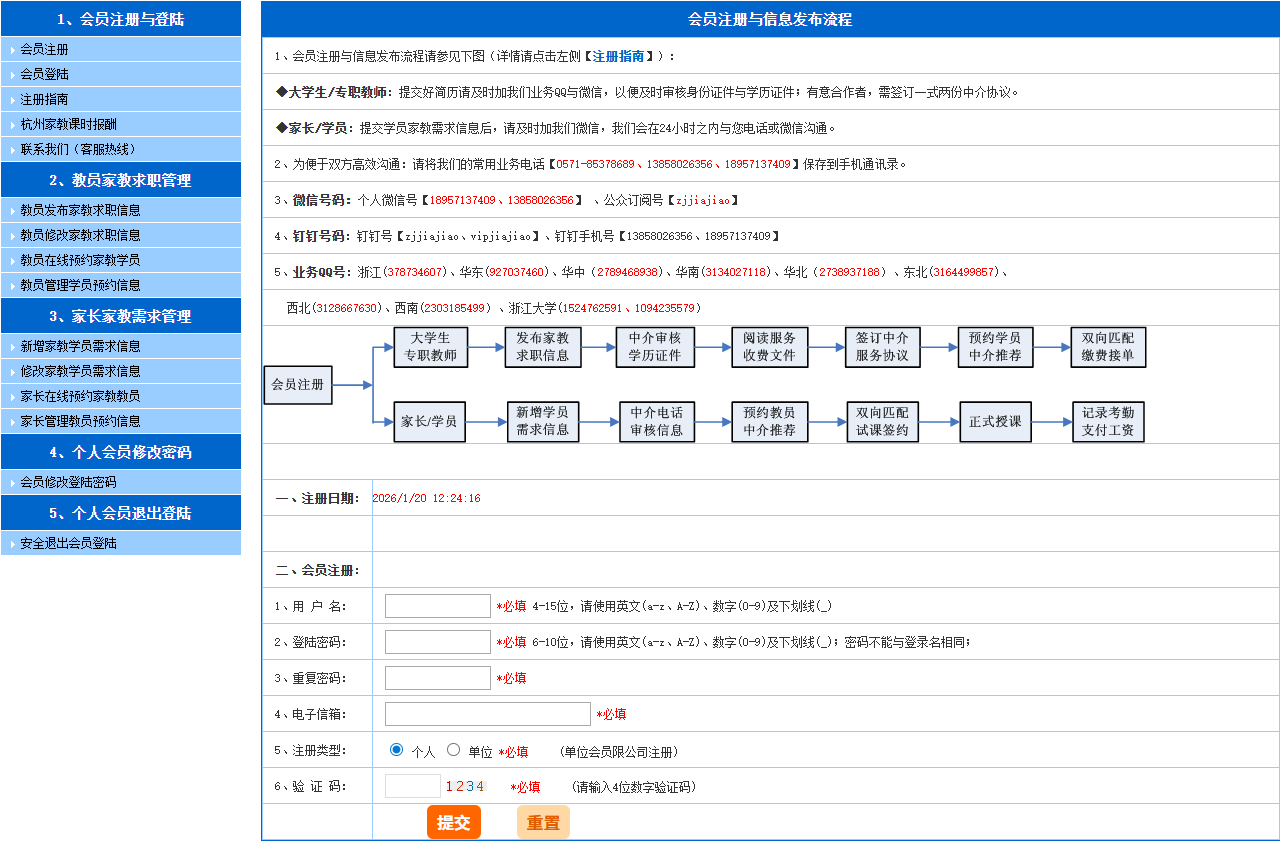Select the 个人 registration type radio
Viewport: 1280px width, 841px height.
coord(397,750)
